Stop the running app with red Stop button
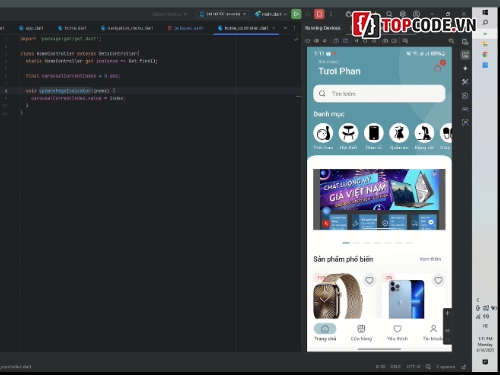Screen dimensions: 500x375 [319, 14]
